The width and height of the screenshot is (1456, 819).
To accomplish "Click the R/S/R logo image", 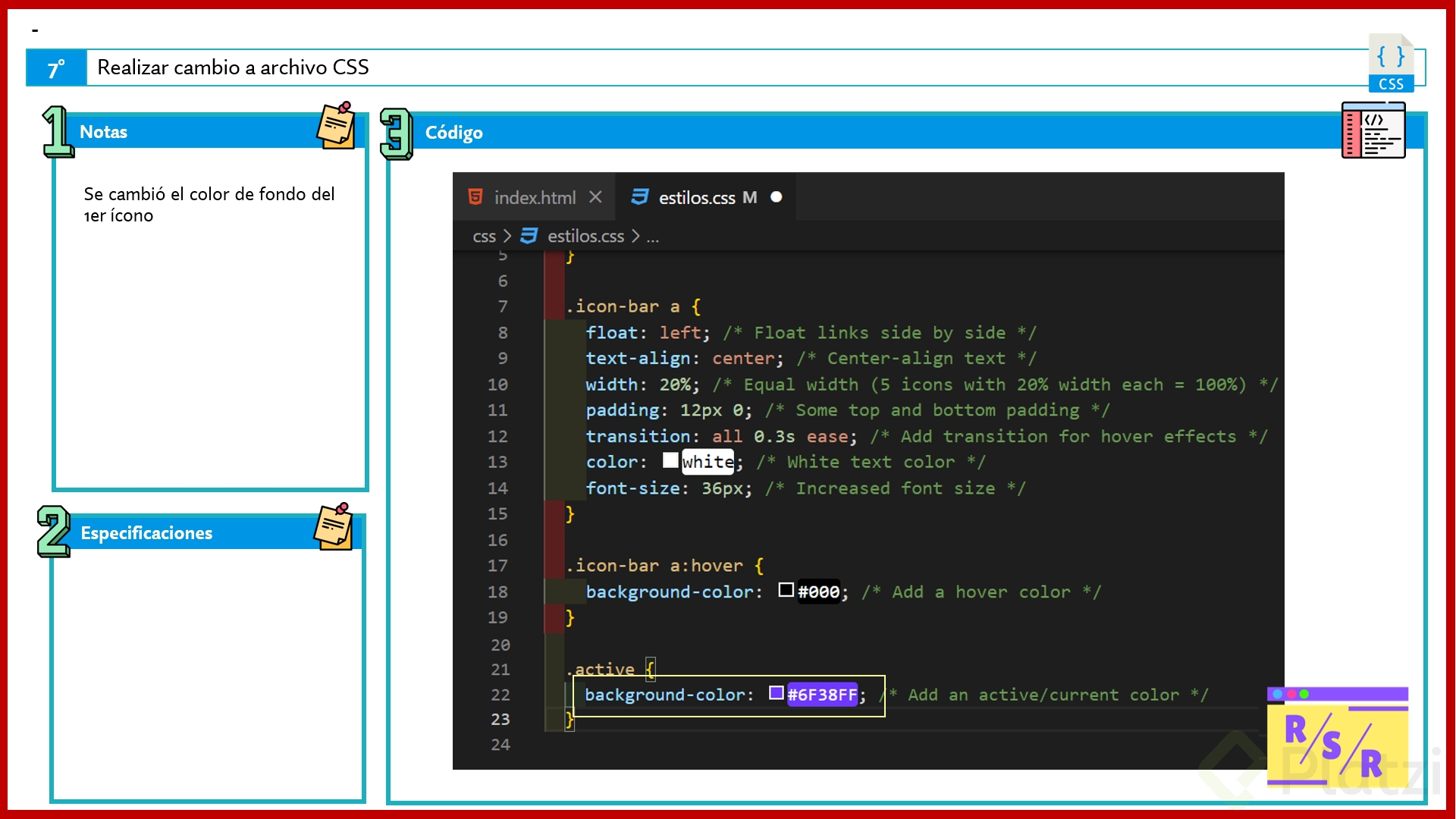I will tap(1338, 737).
